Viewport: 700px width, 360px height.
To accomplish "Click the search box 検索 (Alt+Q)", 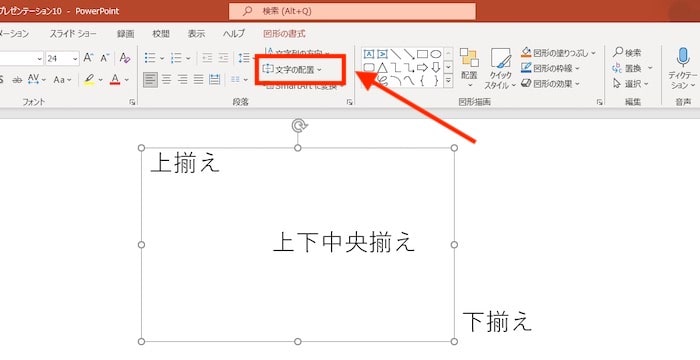I will pos(352,11).
